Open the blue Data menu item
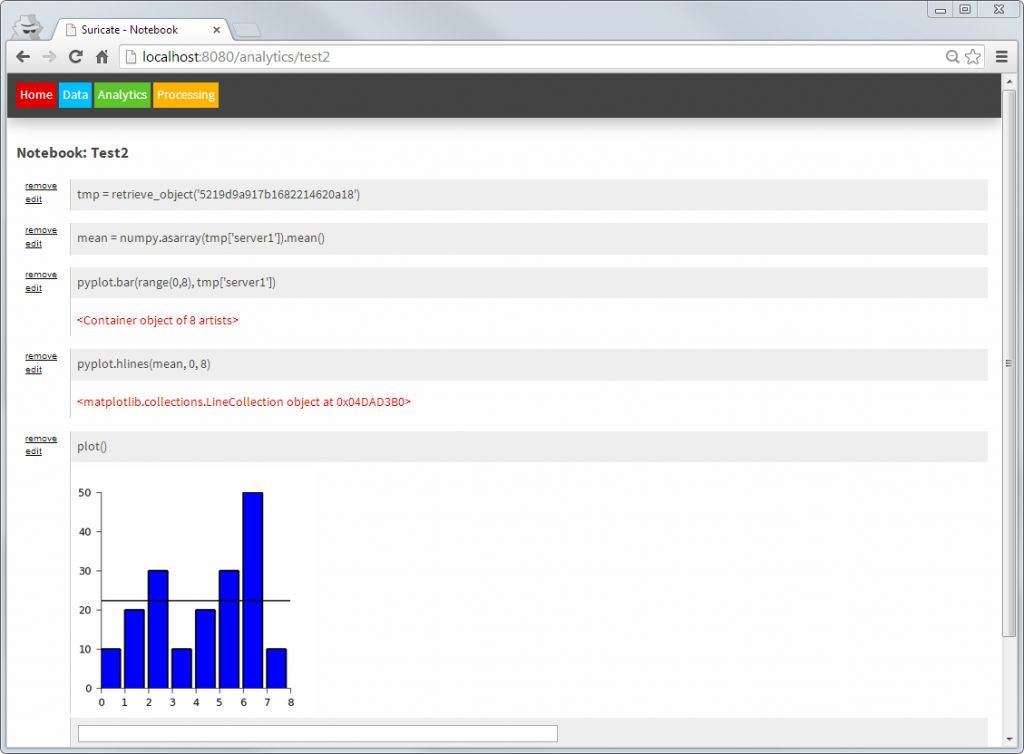1024x754 pixels. [x=75, y=95]
